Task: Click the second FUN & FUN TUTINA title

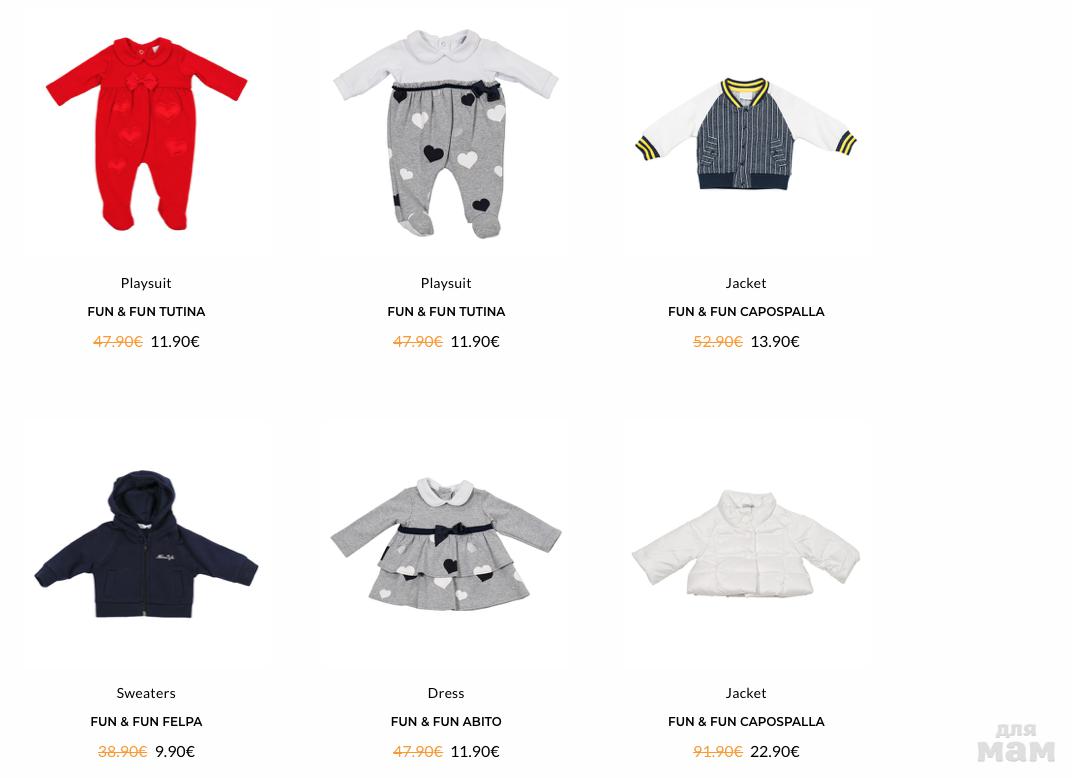Action: (x=446, y=312)
